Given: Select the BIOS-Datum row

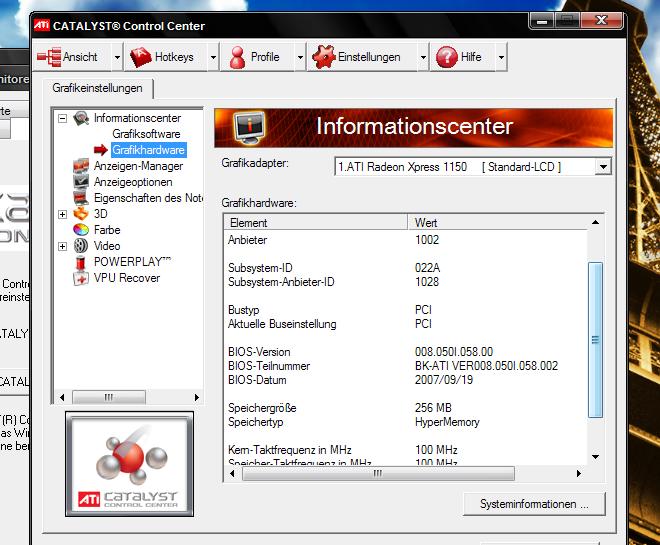Looking at the screenshot, I should click(x=407, y=380).
